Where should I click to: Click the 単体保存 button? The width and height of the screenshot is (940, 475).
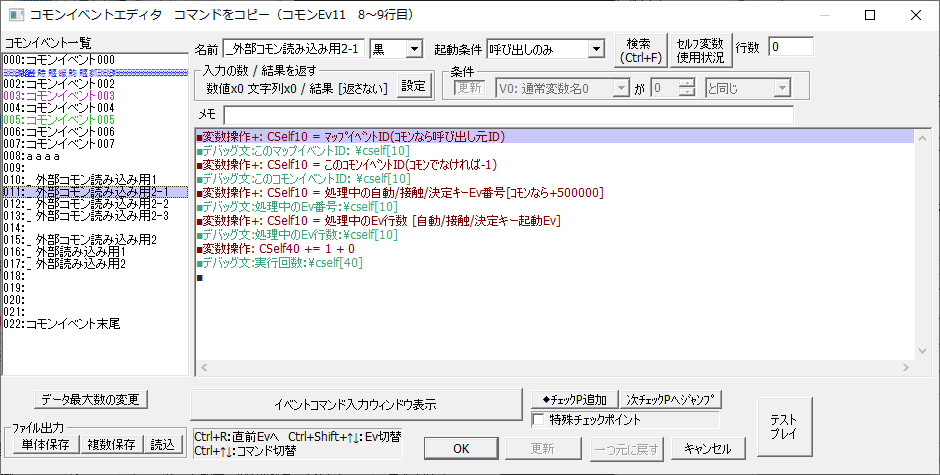click(46, 444)
